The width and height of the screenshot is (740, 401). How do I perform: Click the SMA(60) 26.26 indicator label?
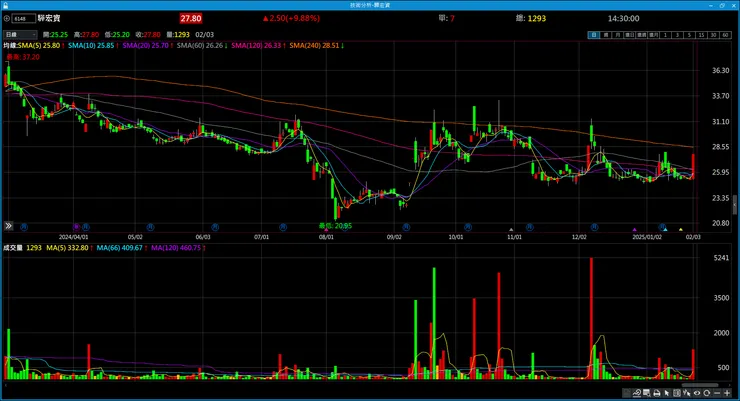(x=202, y=46)
